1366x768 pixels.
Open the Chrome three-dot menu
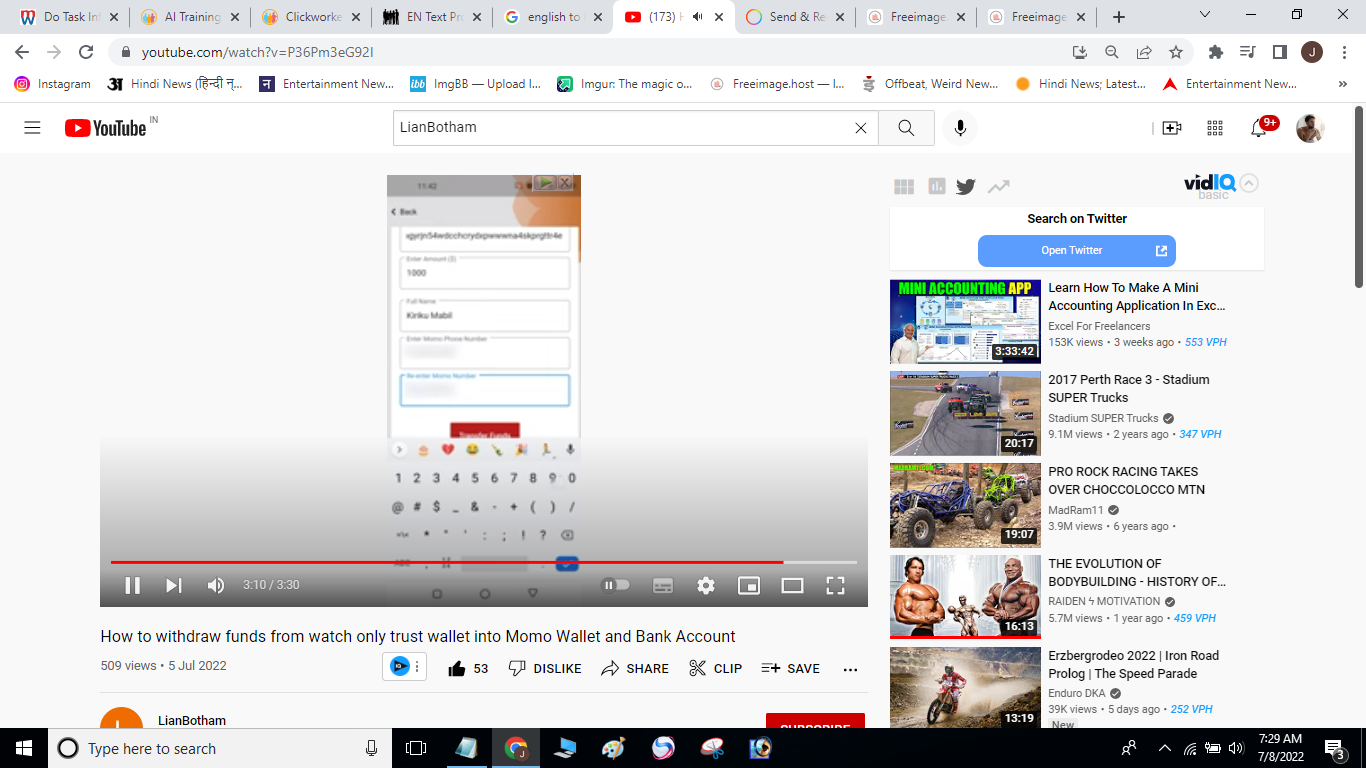(1343, 52)
